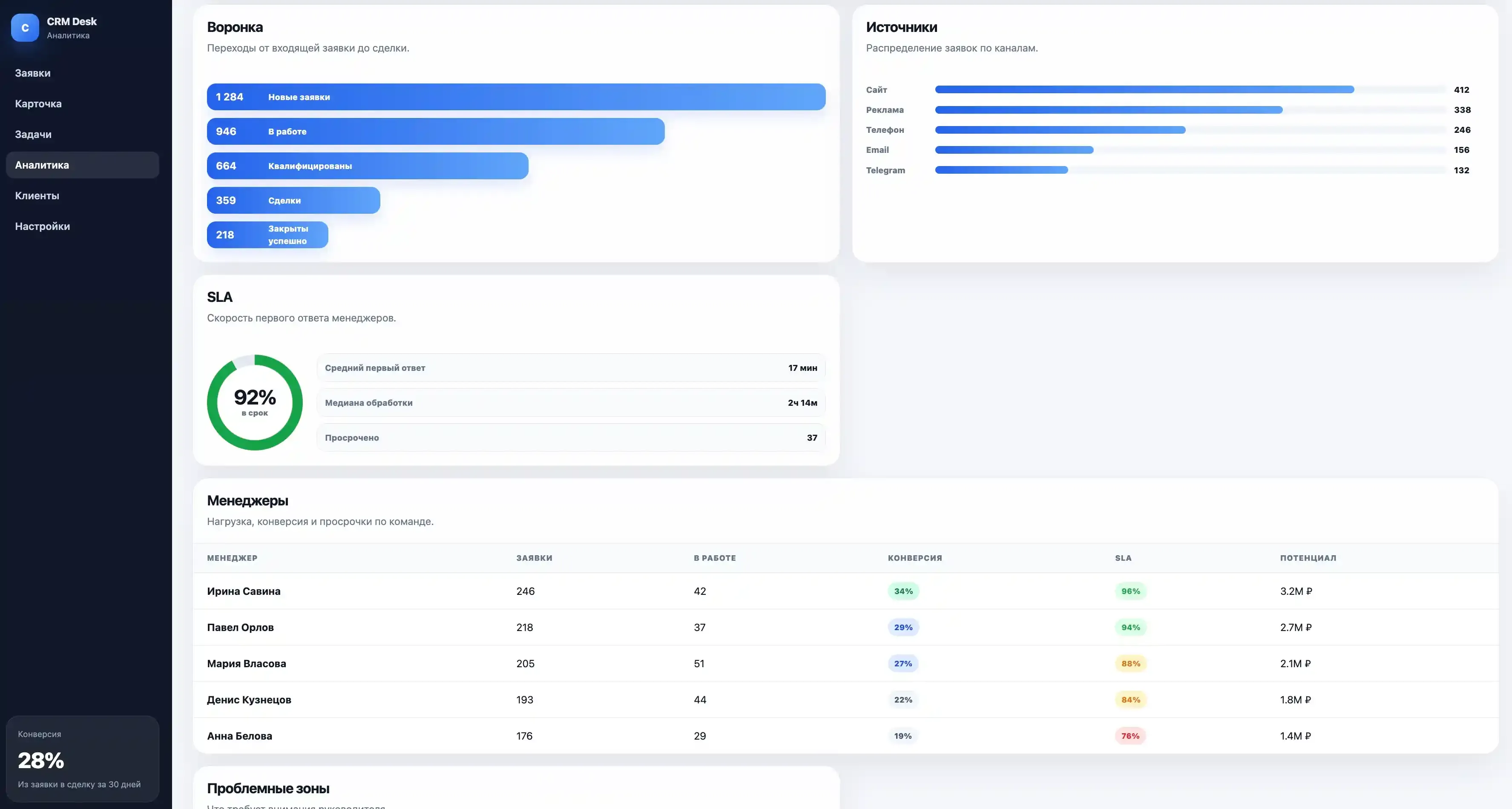The width and height of the screenshot is (1512, 809).
Task: Select manager Денис Кузнецов
Action: point(249,700)
